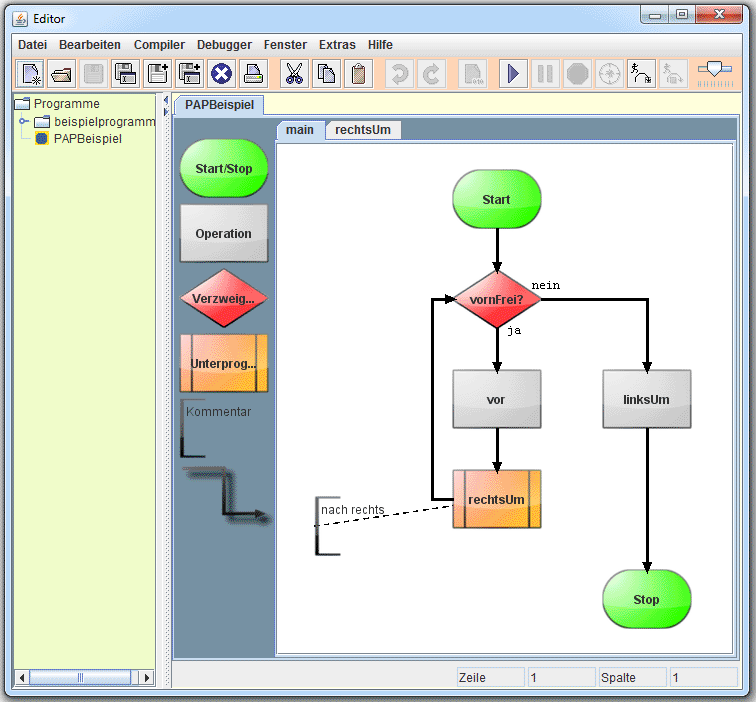Pick the red Verzweigung diamond from the palette
Image resolution: width=756 pixels, height=702 pixels.
[224, 298]
